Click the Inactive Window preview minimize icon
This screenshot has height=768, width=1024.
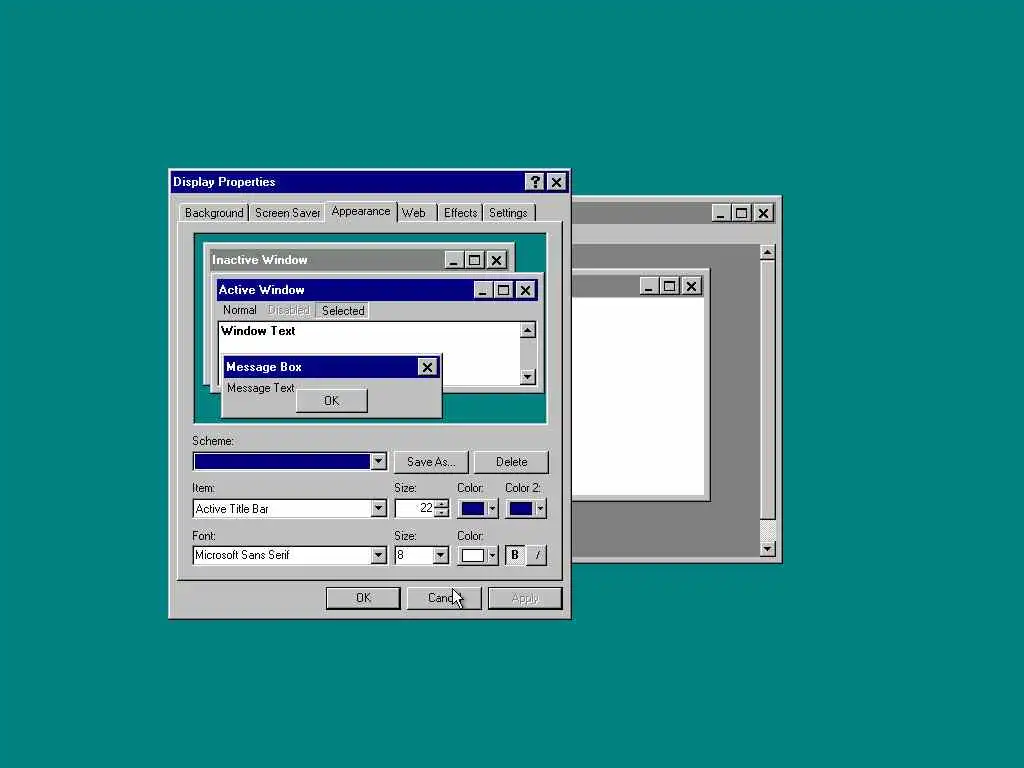point(454,260)
